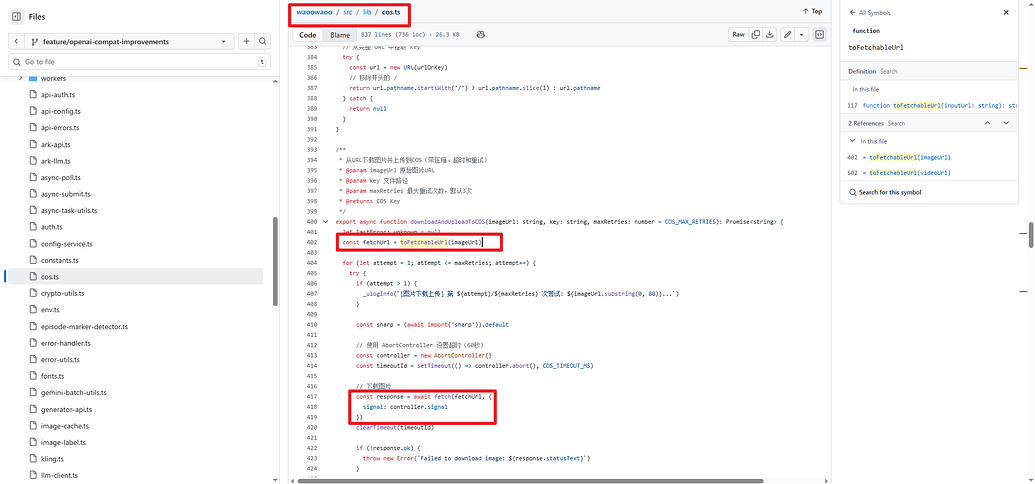
Task: Jump to Top of the file
Action: pyautogui.click(x=812, y=11)
